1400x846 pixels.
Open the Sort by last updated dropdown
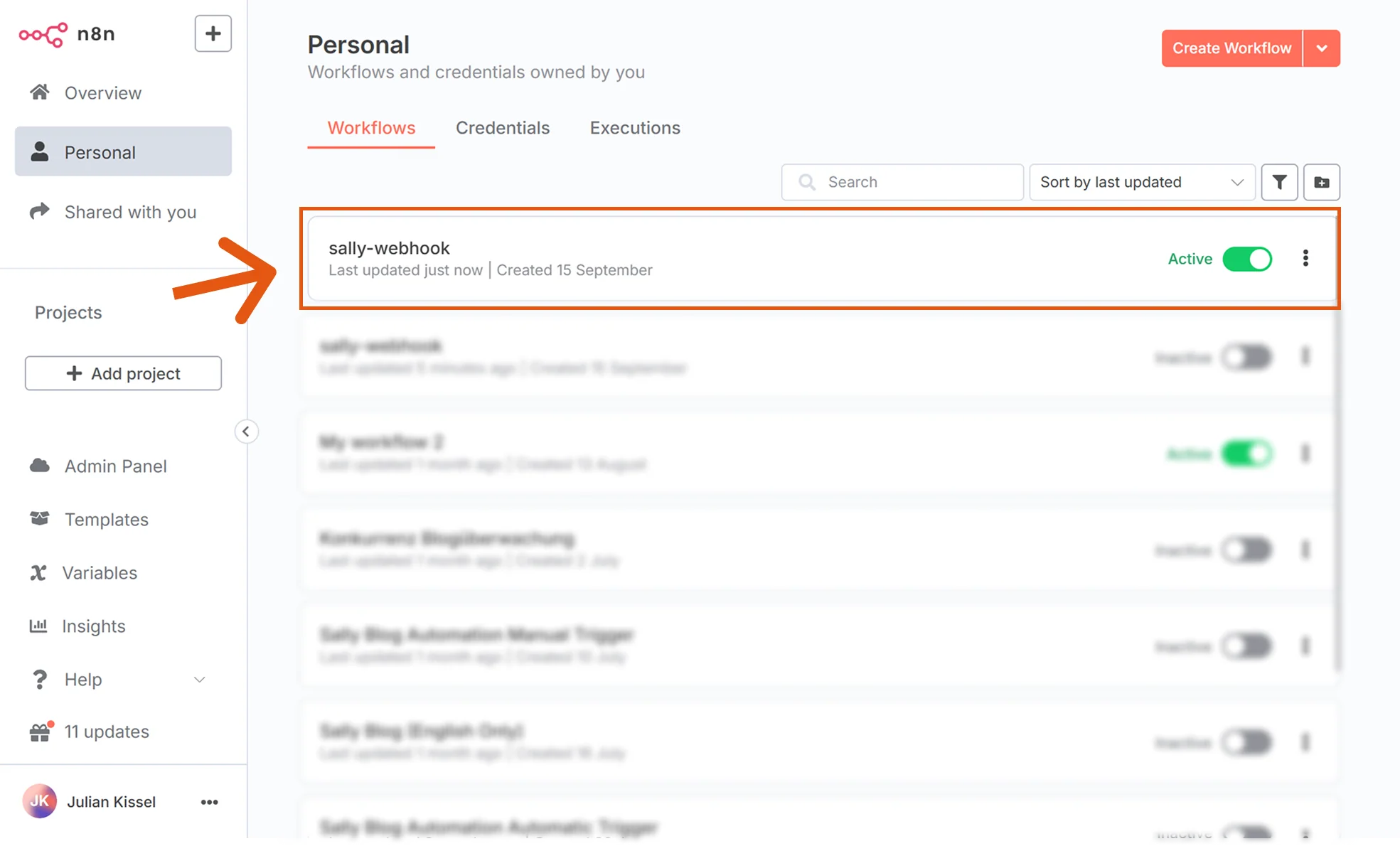(x=1142, y=182)
